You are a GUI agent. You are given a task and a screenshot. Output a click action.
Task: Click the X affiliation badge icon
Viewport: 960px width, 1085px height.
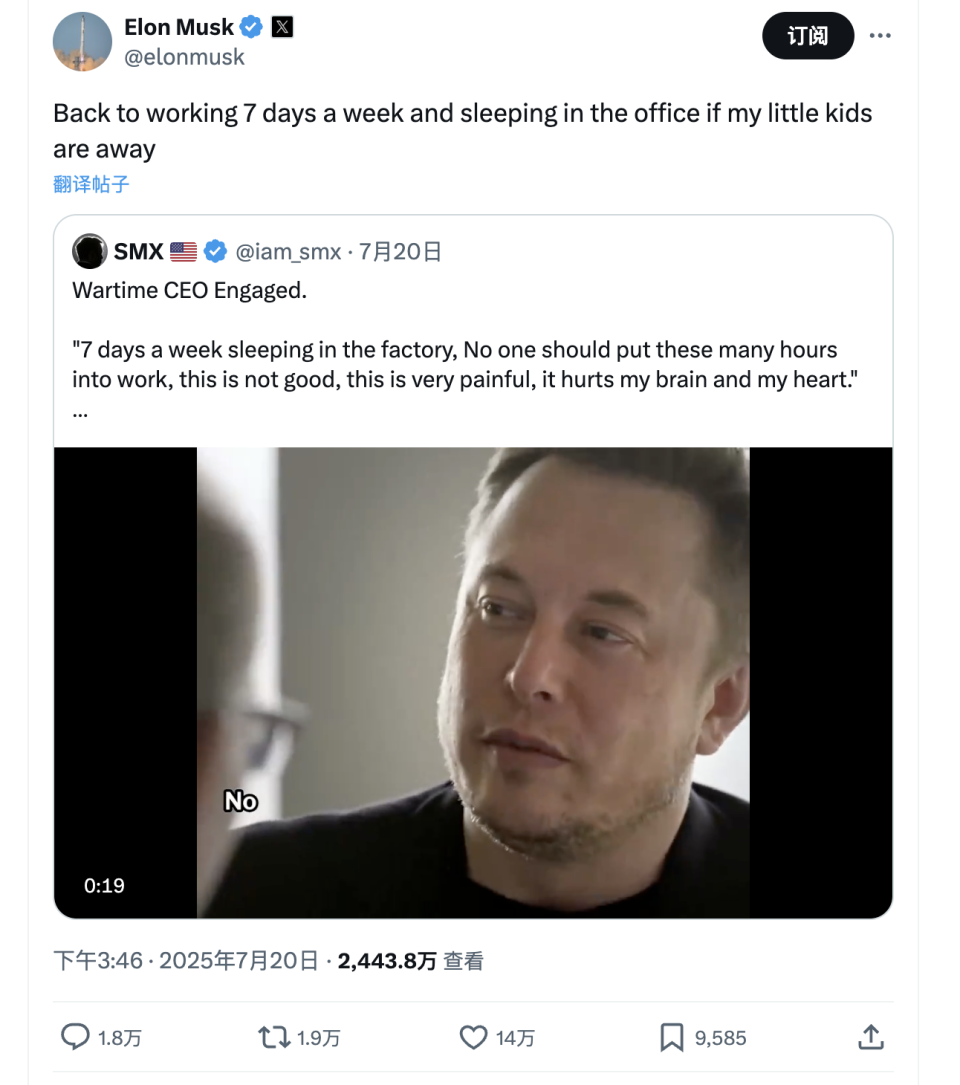tap(283, 27)
